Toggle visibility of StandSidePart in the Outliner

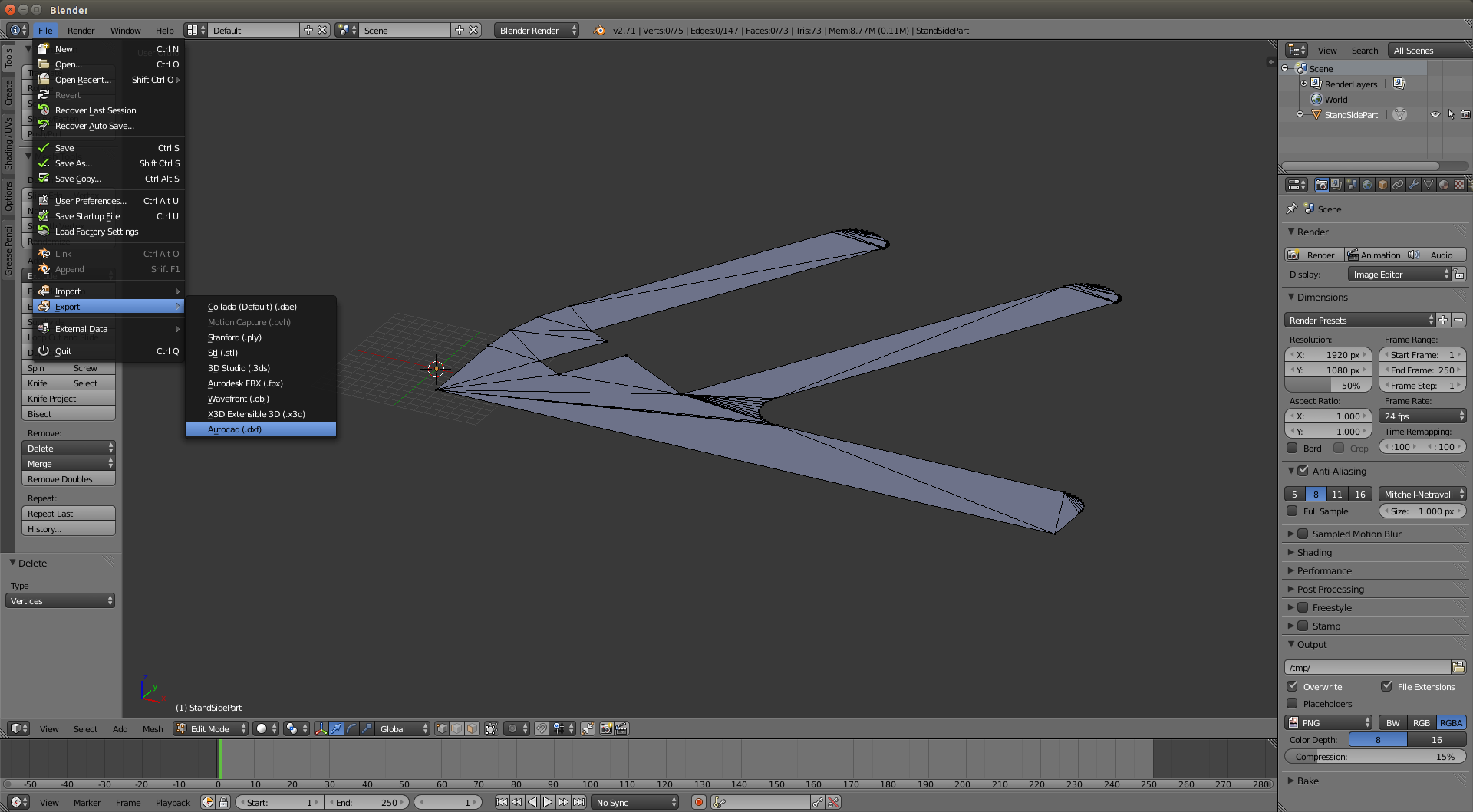tap(1435, 114)
